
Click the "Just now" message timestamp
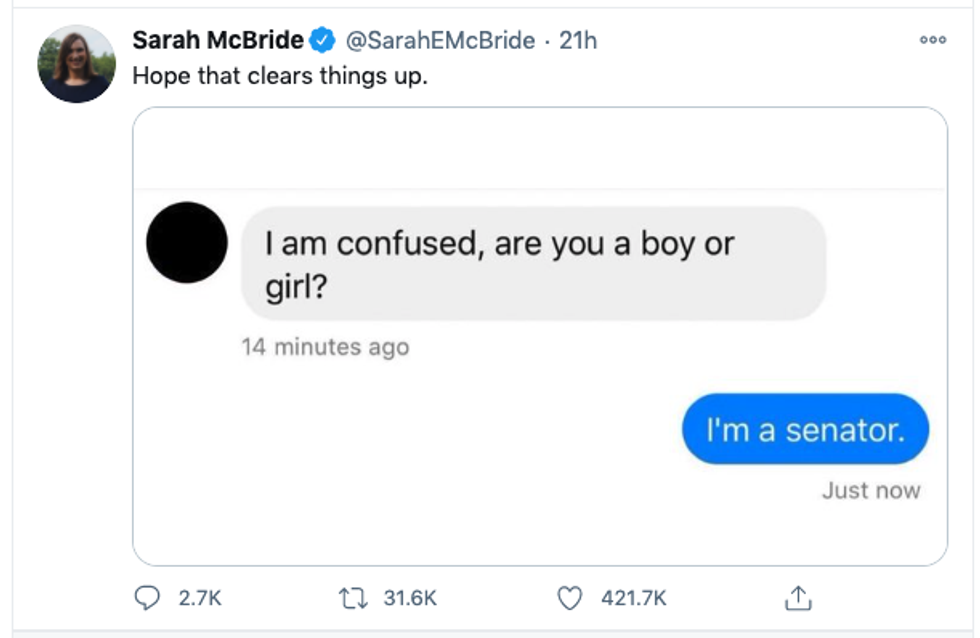870,490
